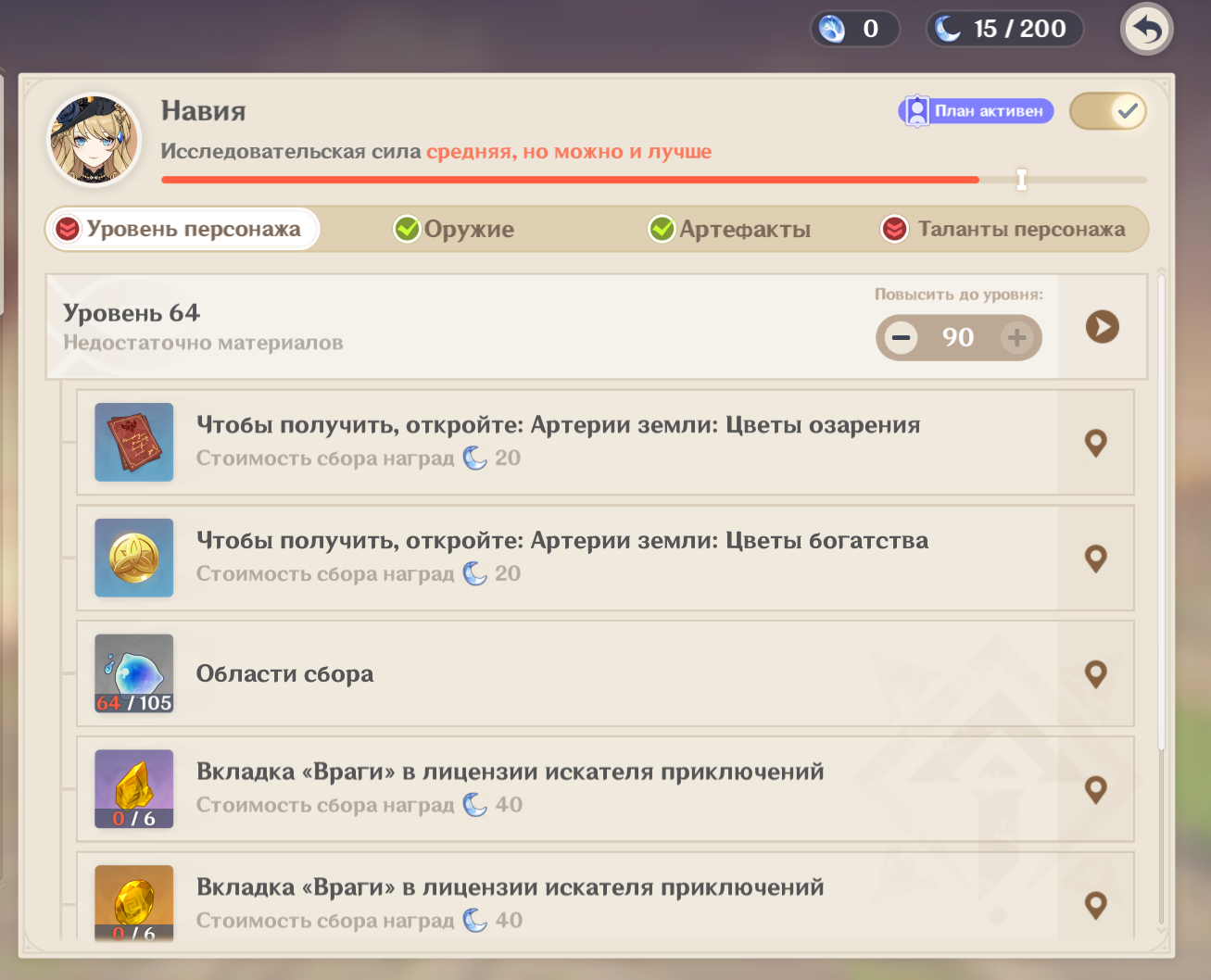
Task: Click the 'План активен' badge
Action: 976,111
